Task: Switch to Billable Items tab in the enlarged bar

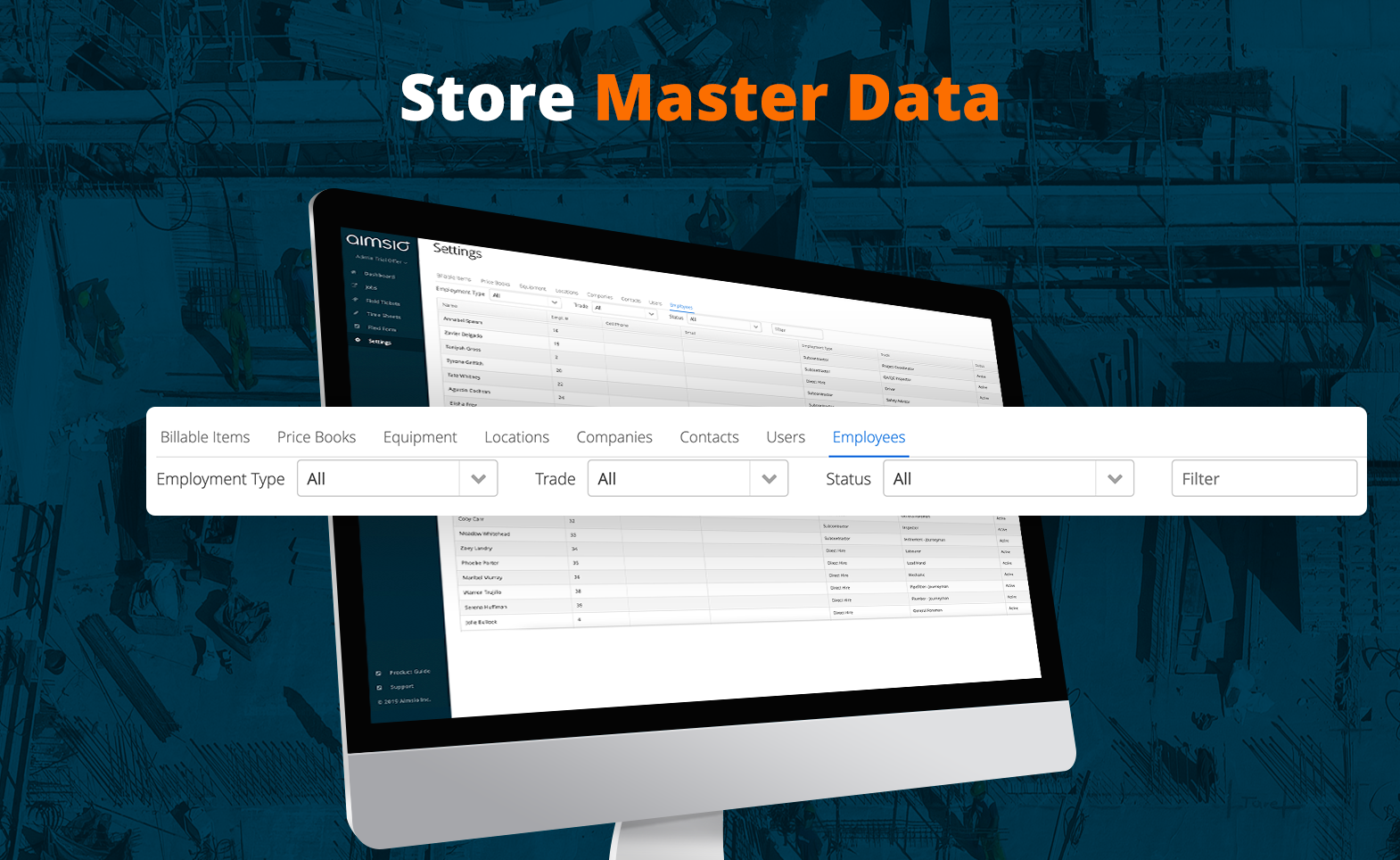Action: 205,437
